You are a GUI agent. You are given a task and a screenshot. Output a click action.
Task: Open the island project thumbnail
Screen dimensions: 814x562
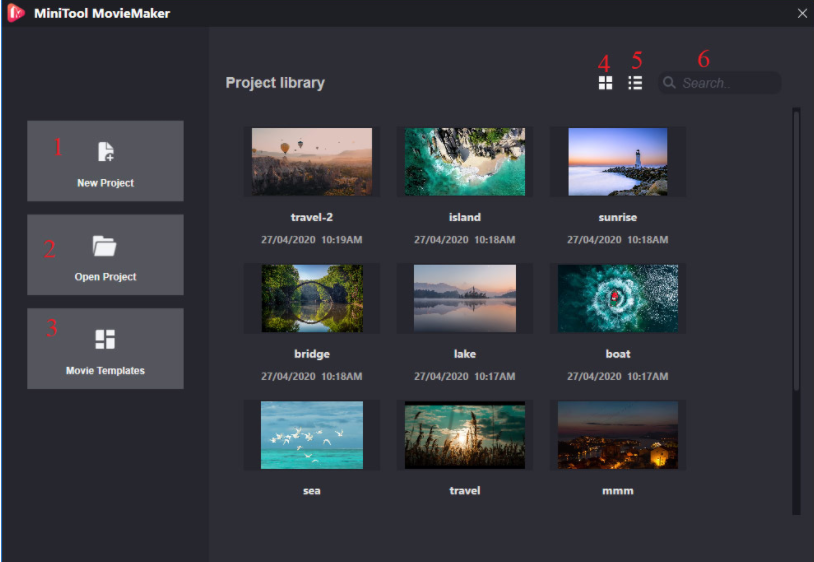click(465, 162)
